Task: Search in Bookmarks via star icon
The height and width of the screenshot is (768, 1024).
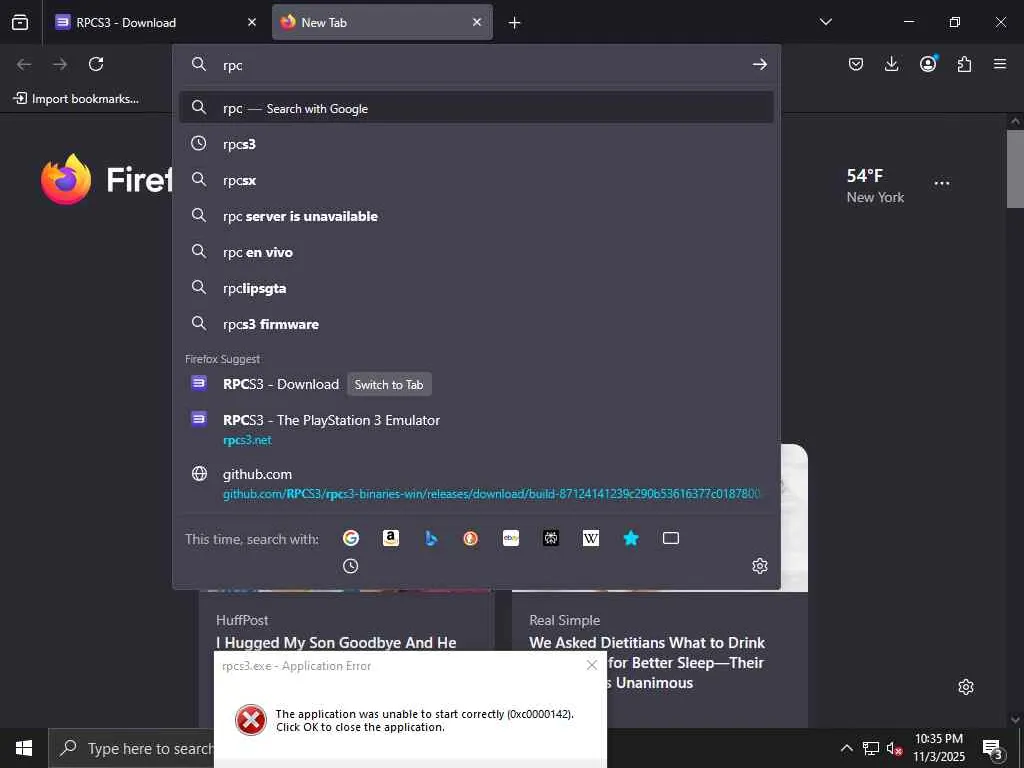Action: coord(631,538)
